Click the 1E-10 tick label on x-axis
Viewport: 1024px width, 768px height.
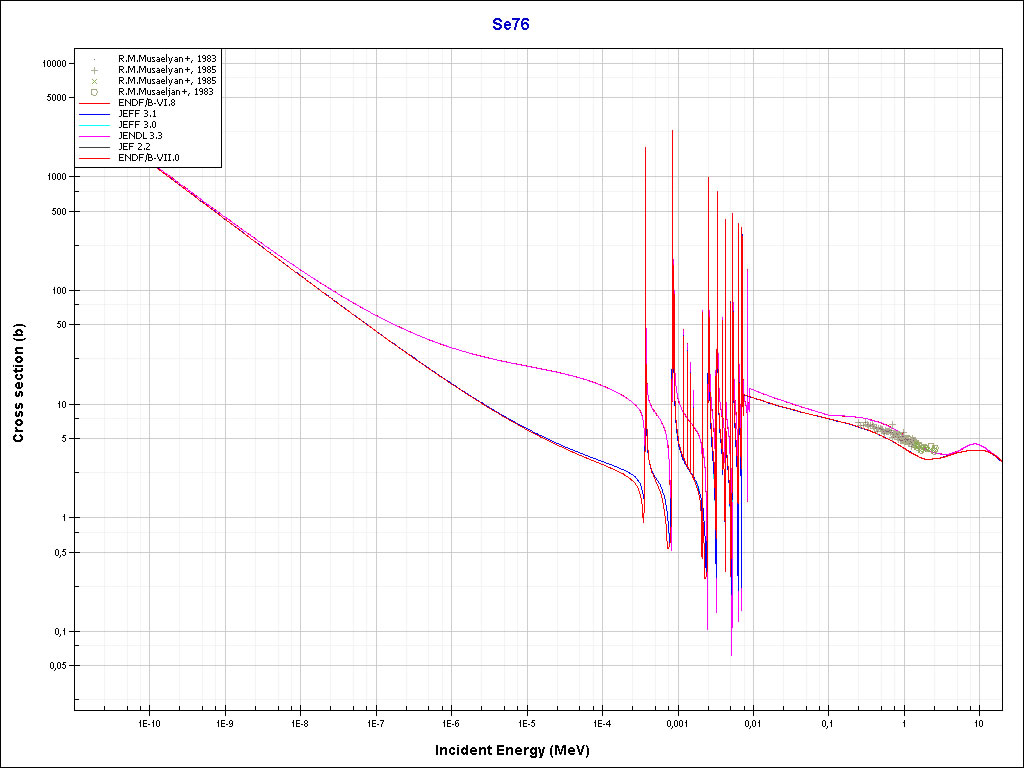click(149, 722)
